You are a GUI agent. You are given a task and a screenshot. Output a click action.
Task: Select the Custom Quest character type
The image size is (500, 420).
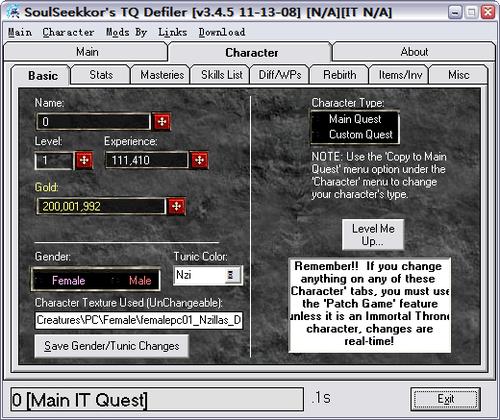(355, 134)
